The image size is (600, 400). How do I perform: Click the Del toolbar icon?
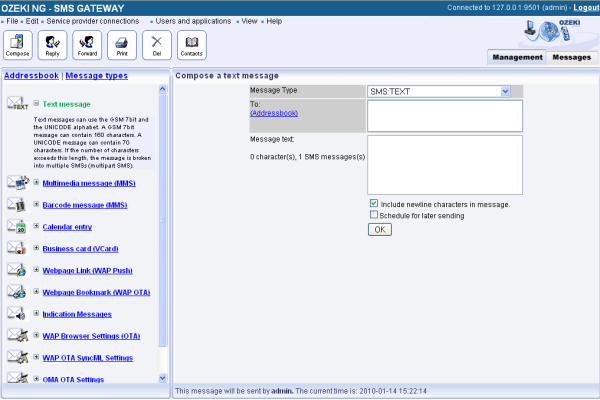click(157, 45)
